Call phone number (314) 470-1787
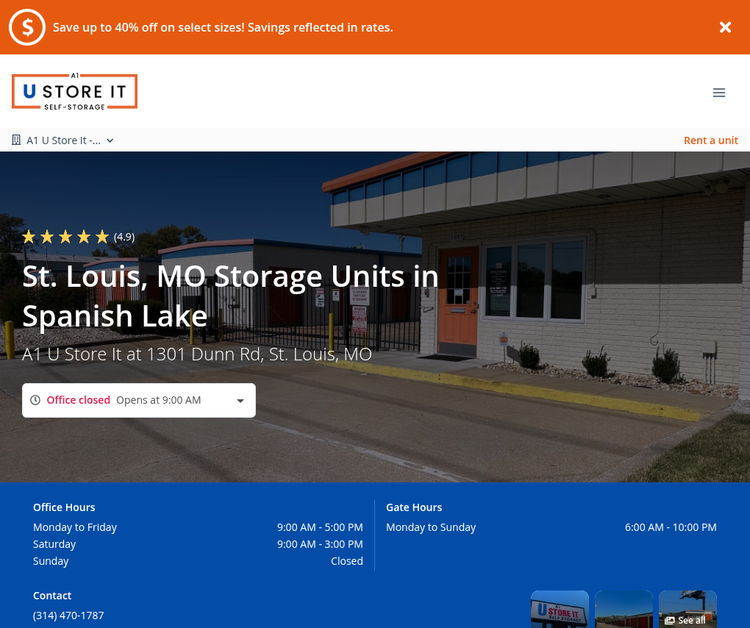The image size is (750, 628). [68, 615]
